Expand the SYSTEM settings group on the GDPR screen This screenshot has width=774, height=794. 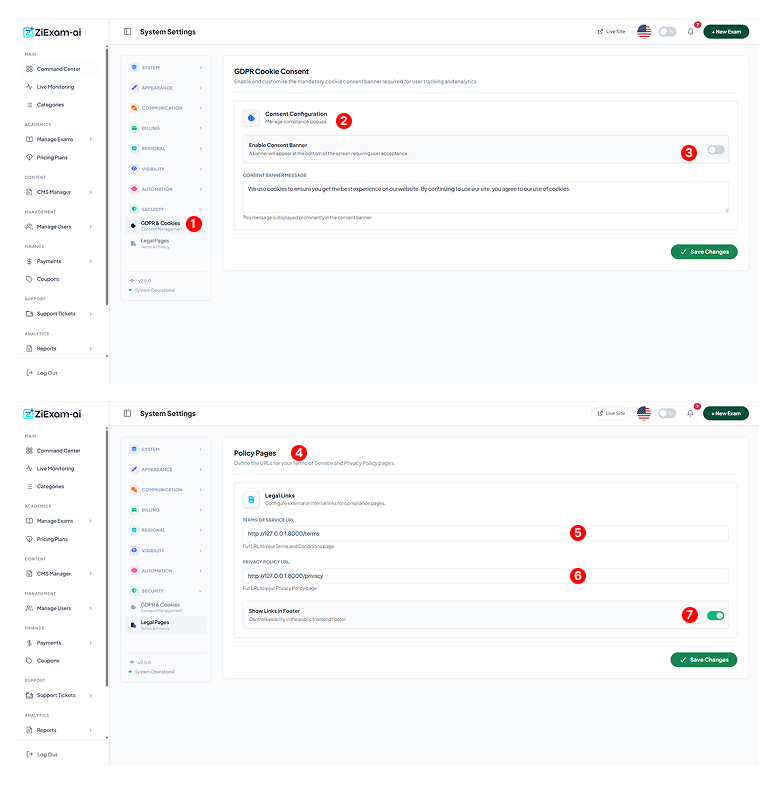[166, 68]
